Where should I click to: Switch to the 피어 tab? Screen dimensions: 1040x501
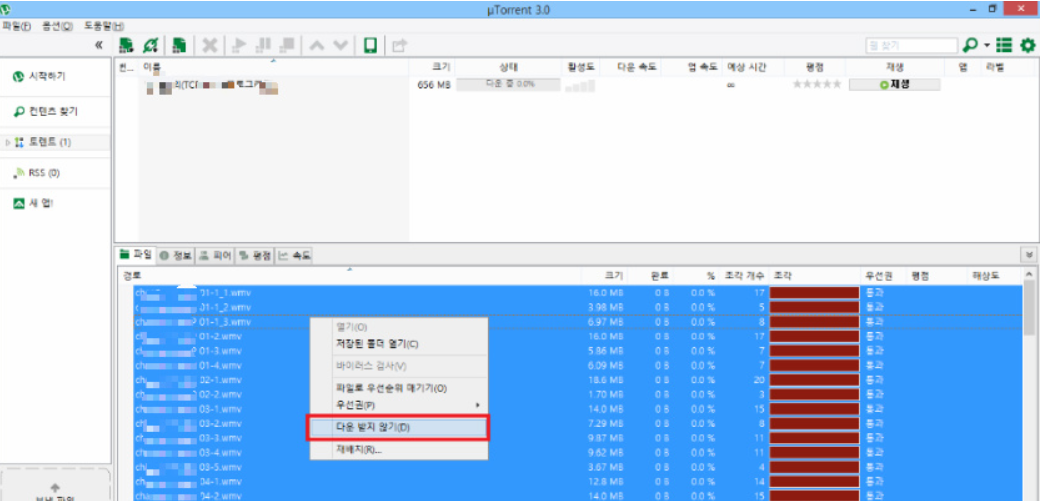click(x=215, y=255)
